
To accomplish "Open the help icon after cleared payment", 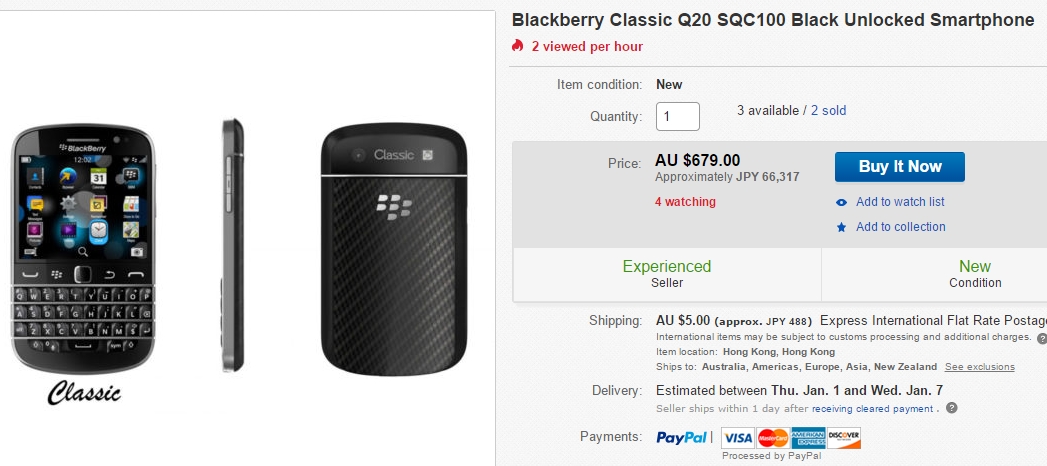I will tap(951, 408).
